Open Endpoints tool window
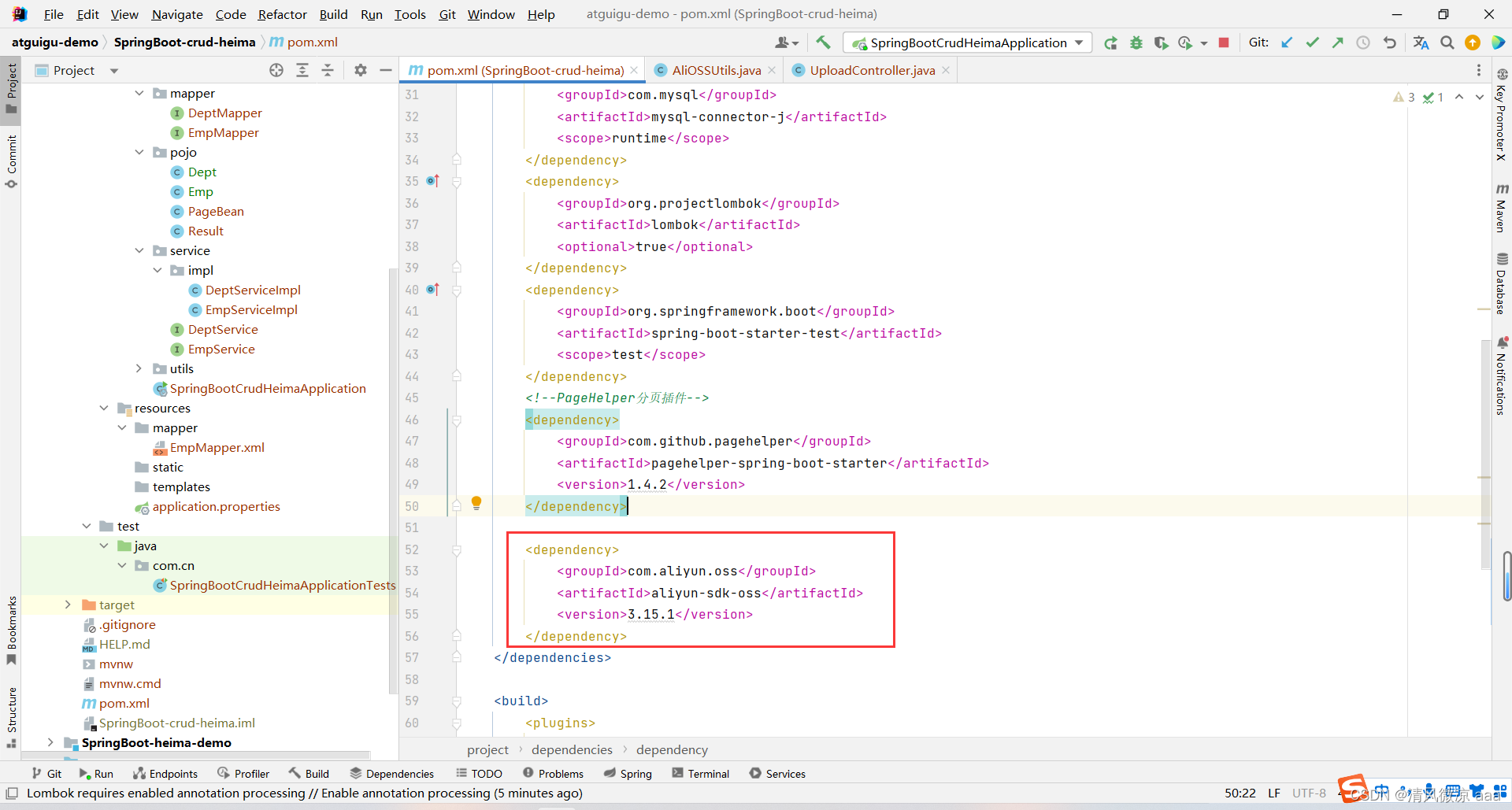Image resolution: width=1512 pixels, height=810 pixels. click(x=165, y=774)
